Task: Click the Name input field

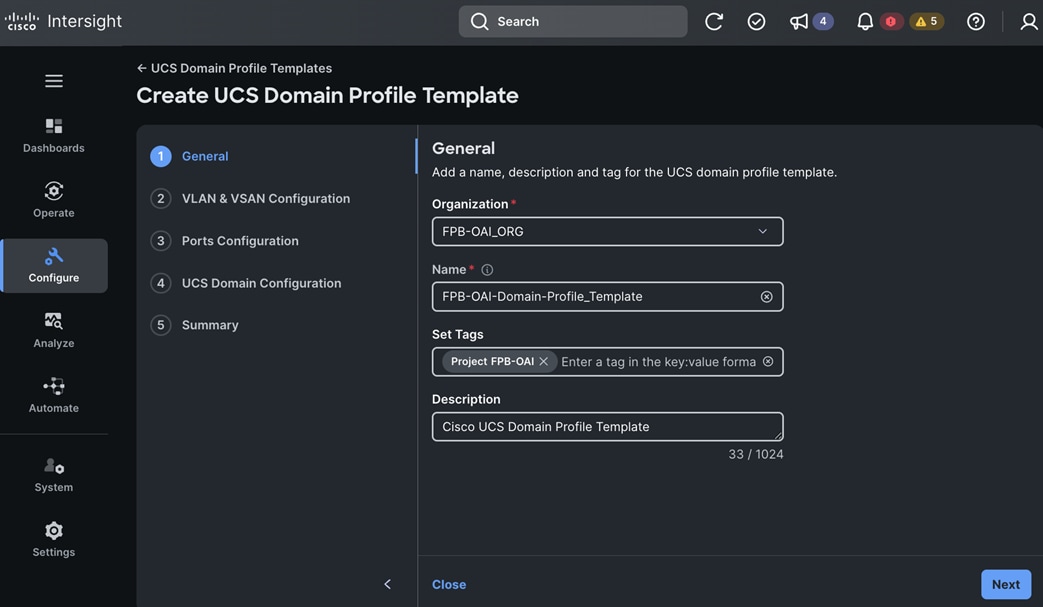Action: pyautogui.click(x=607, y=297)
